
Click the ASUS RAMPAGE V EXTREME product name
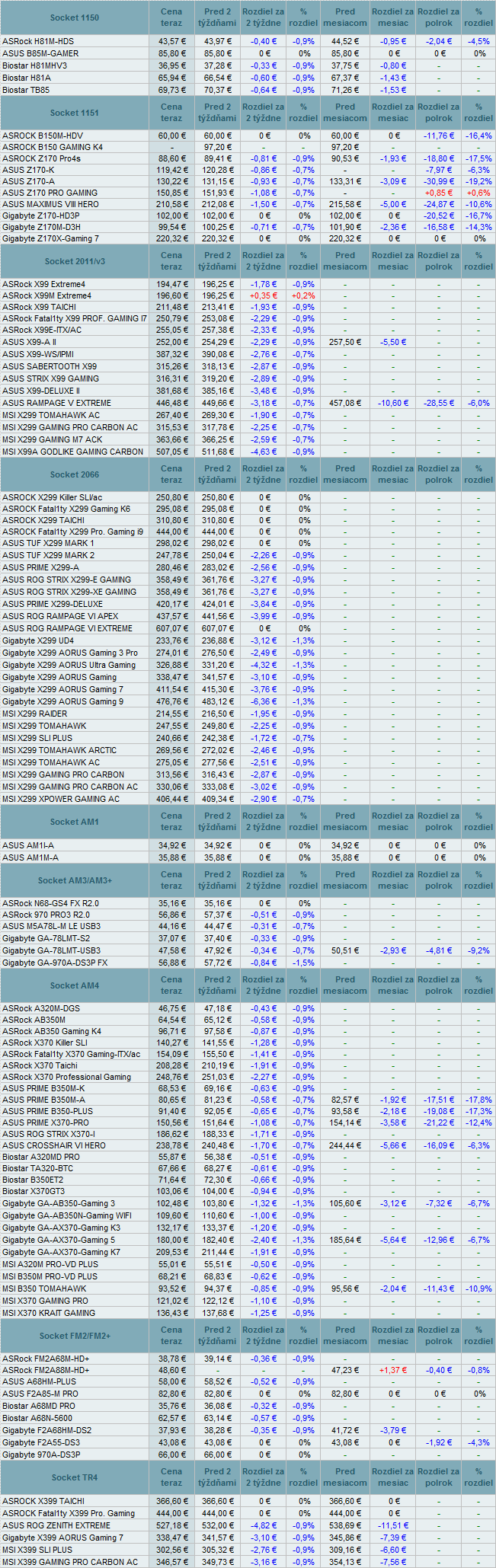pyautogui.click(x=56, y=403)
